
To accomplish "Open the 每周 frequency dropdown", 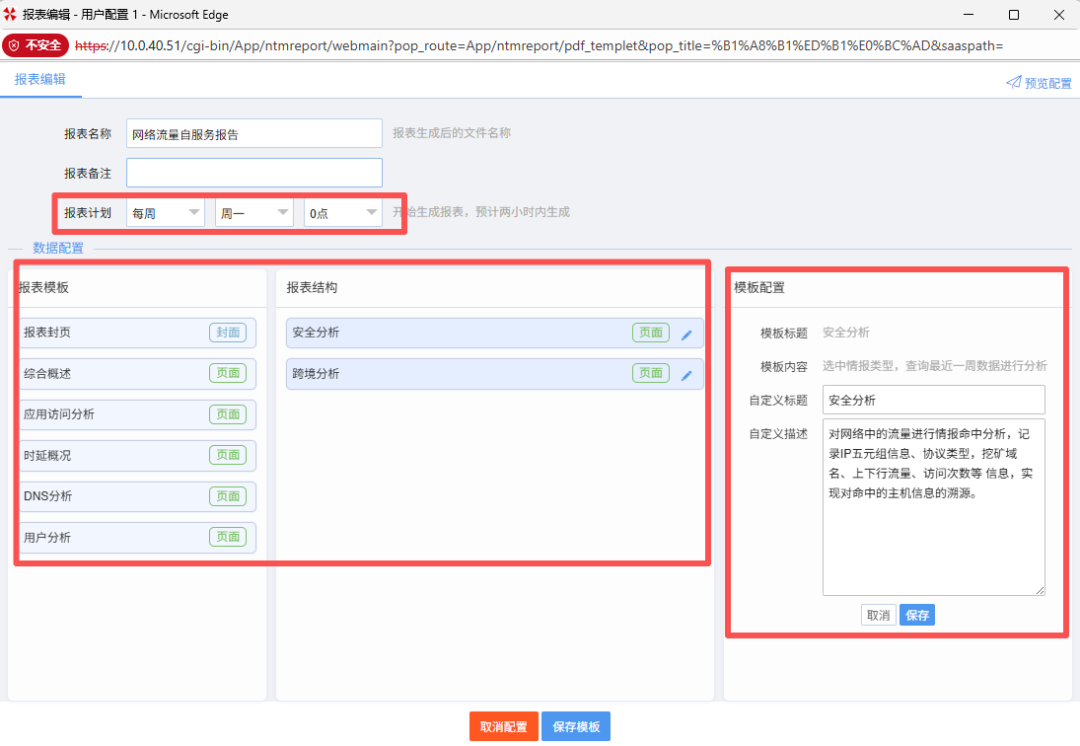I will [165, 213].
